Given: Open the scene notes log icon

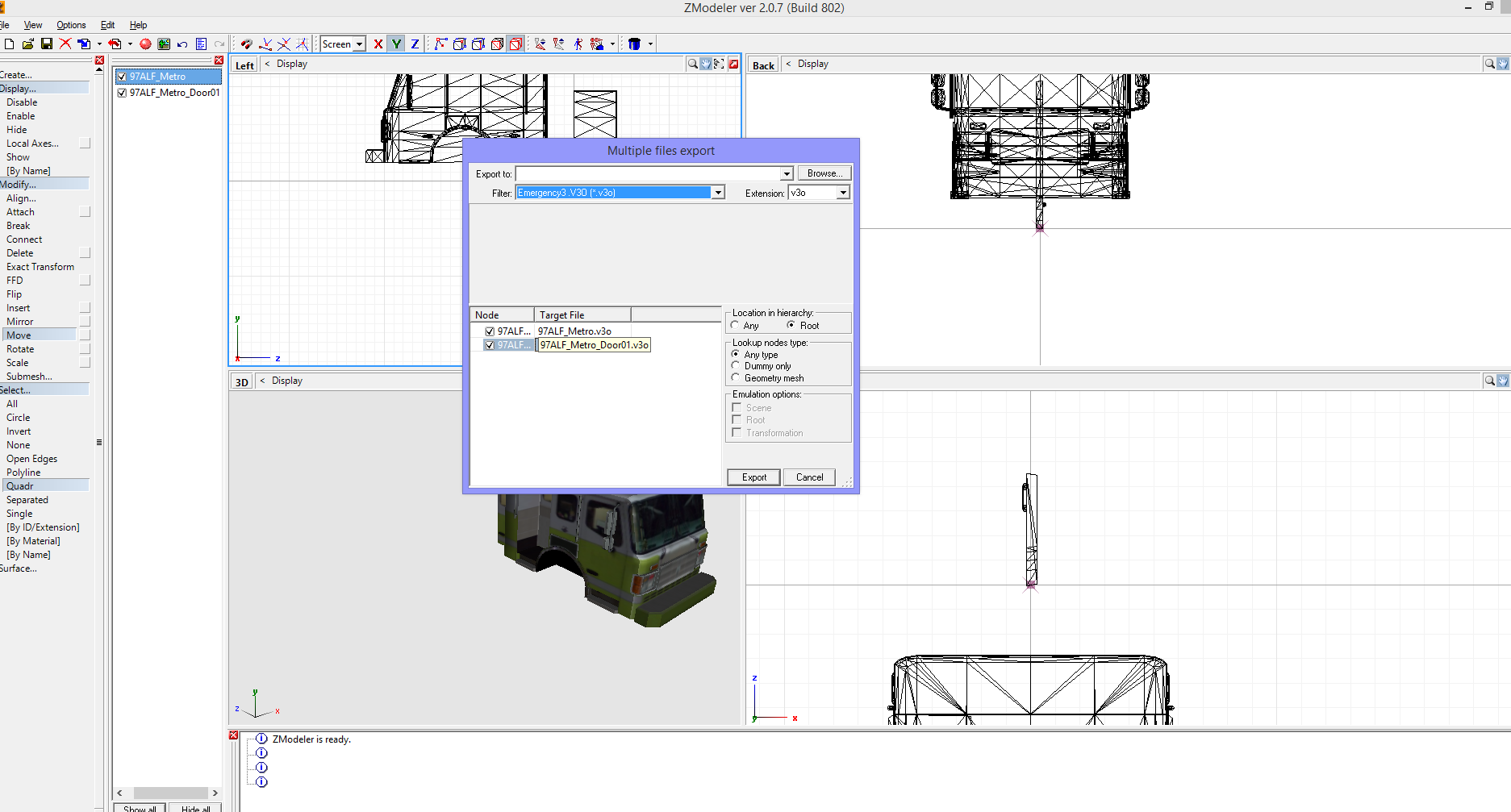Looking at the screenshot, I should click(x=201, y=44).
